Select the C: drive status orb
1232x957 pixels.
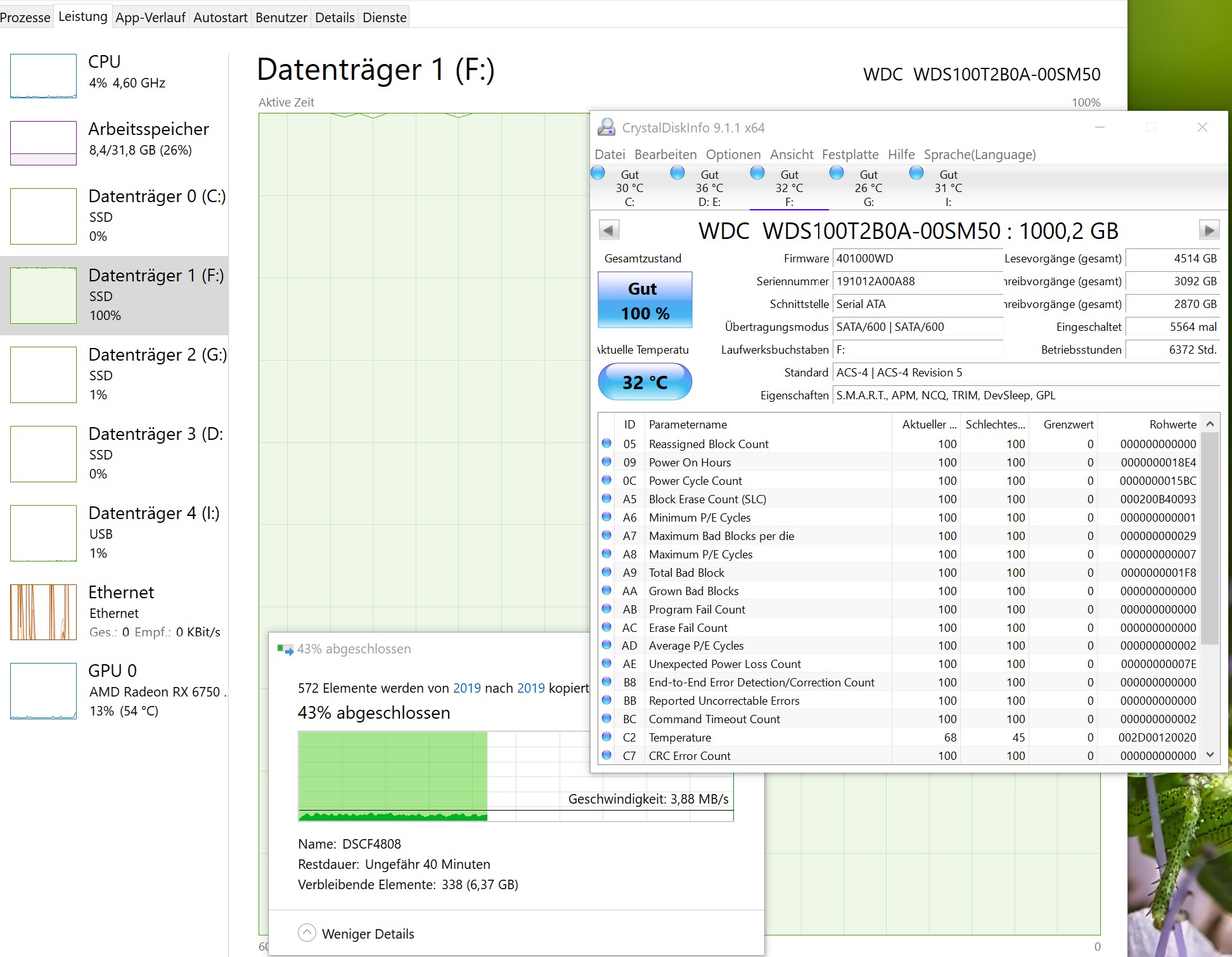point(598,173)
